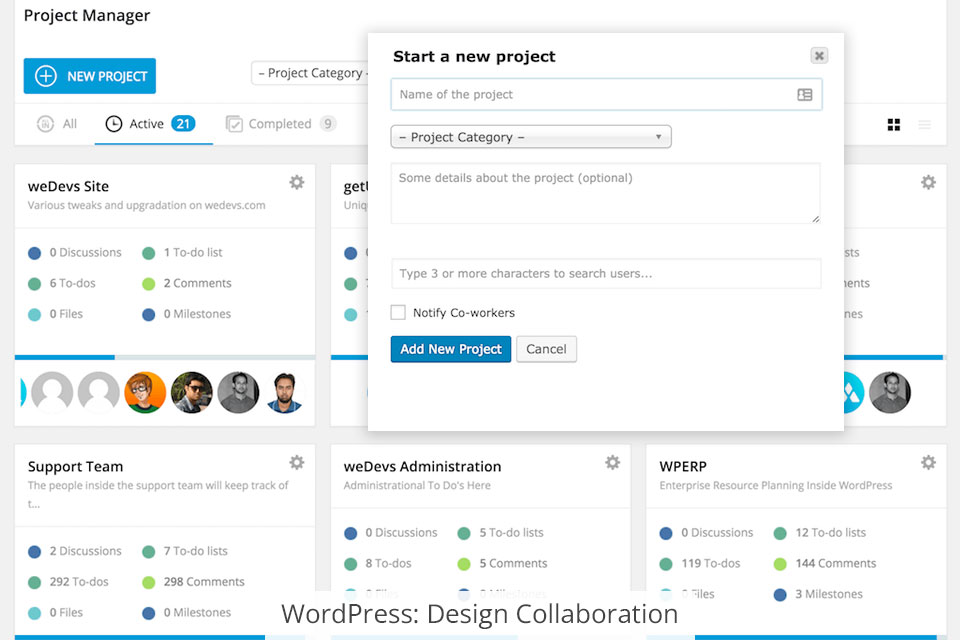
Task: Click 298 Comments on Support Team
Action: [x=204, y=582]
